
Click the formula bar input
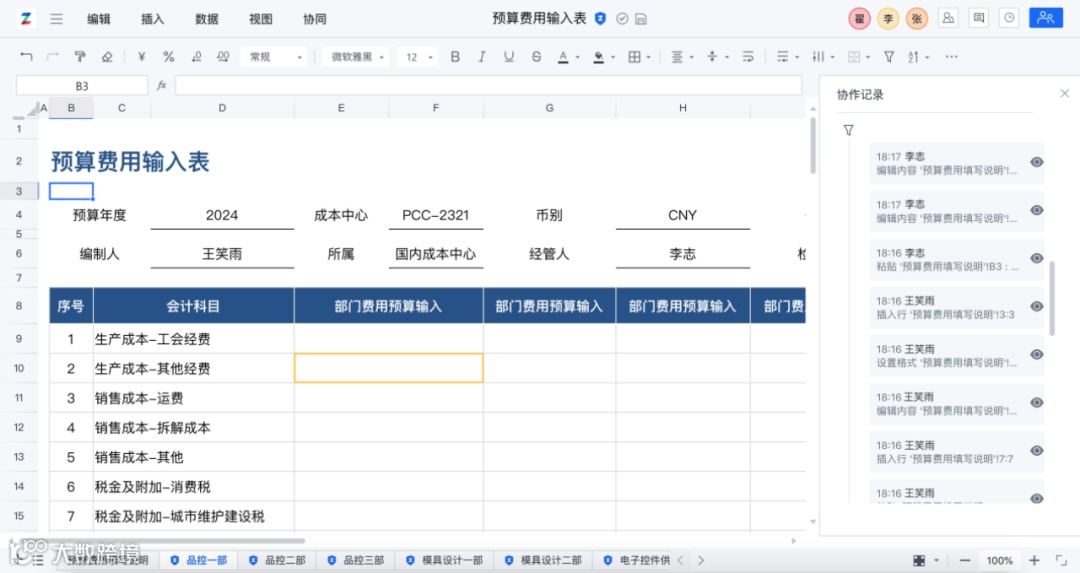click(488, 86)
